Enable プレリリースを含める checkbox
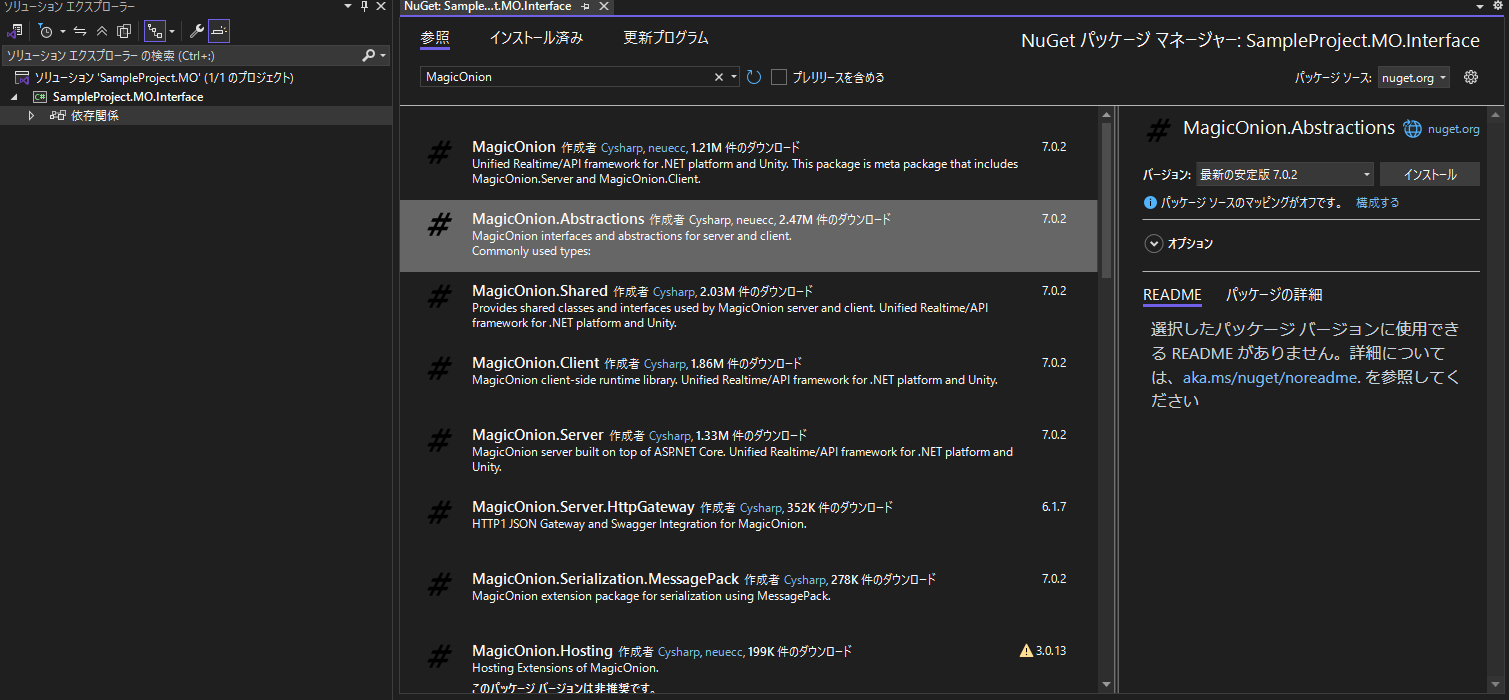 tap(779, 77)
